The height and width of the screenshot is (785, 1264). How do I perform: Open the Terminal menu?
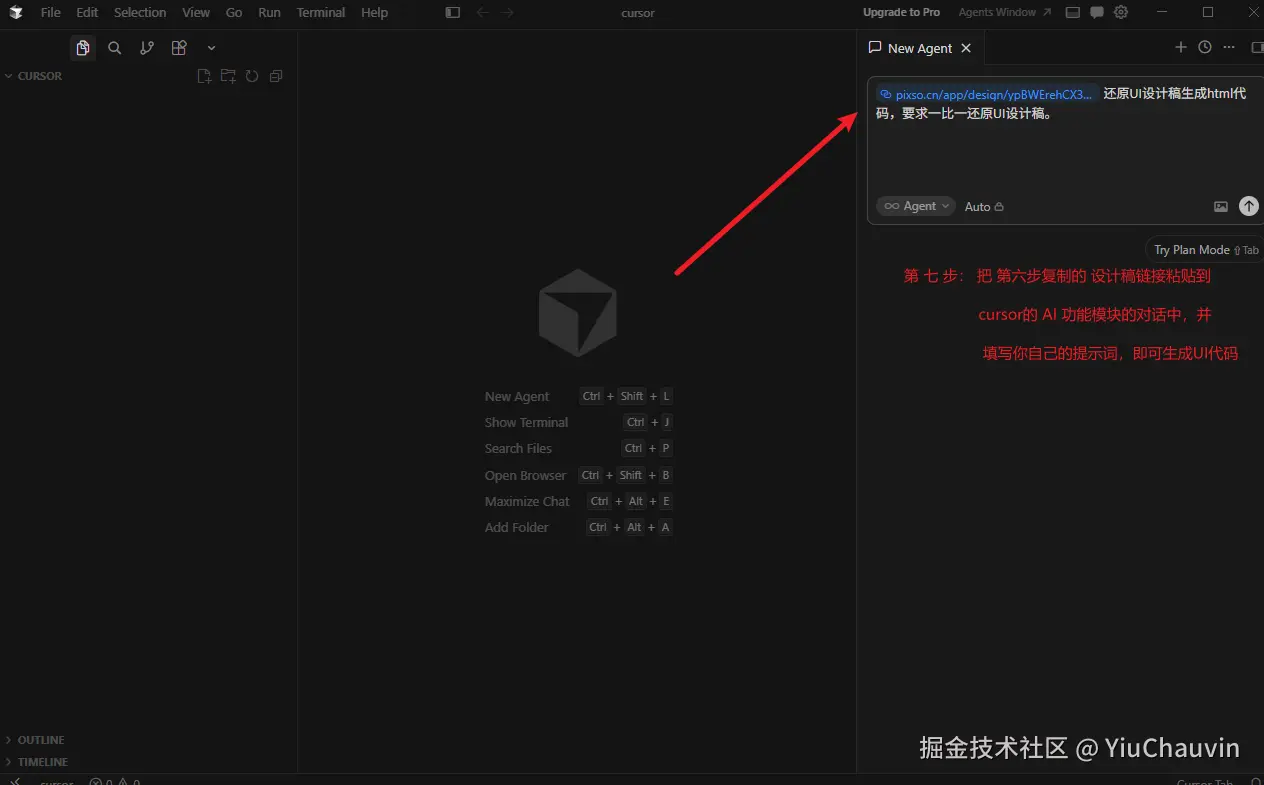[x=321, y=13]
